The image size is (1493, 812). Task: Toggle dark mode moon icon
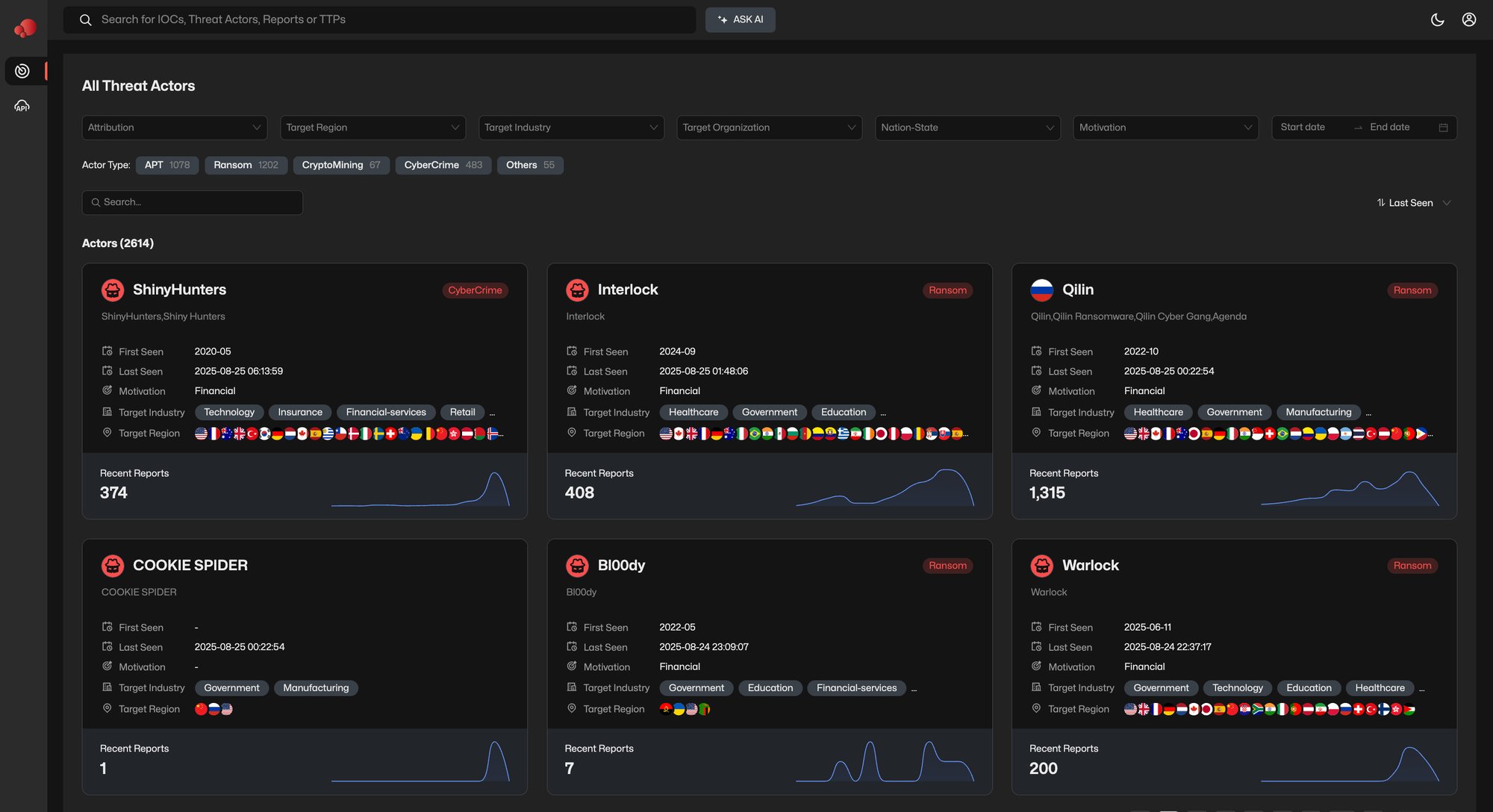[x=1437, y=19]
